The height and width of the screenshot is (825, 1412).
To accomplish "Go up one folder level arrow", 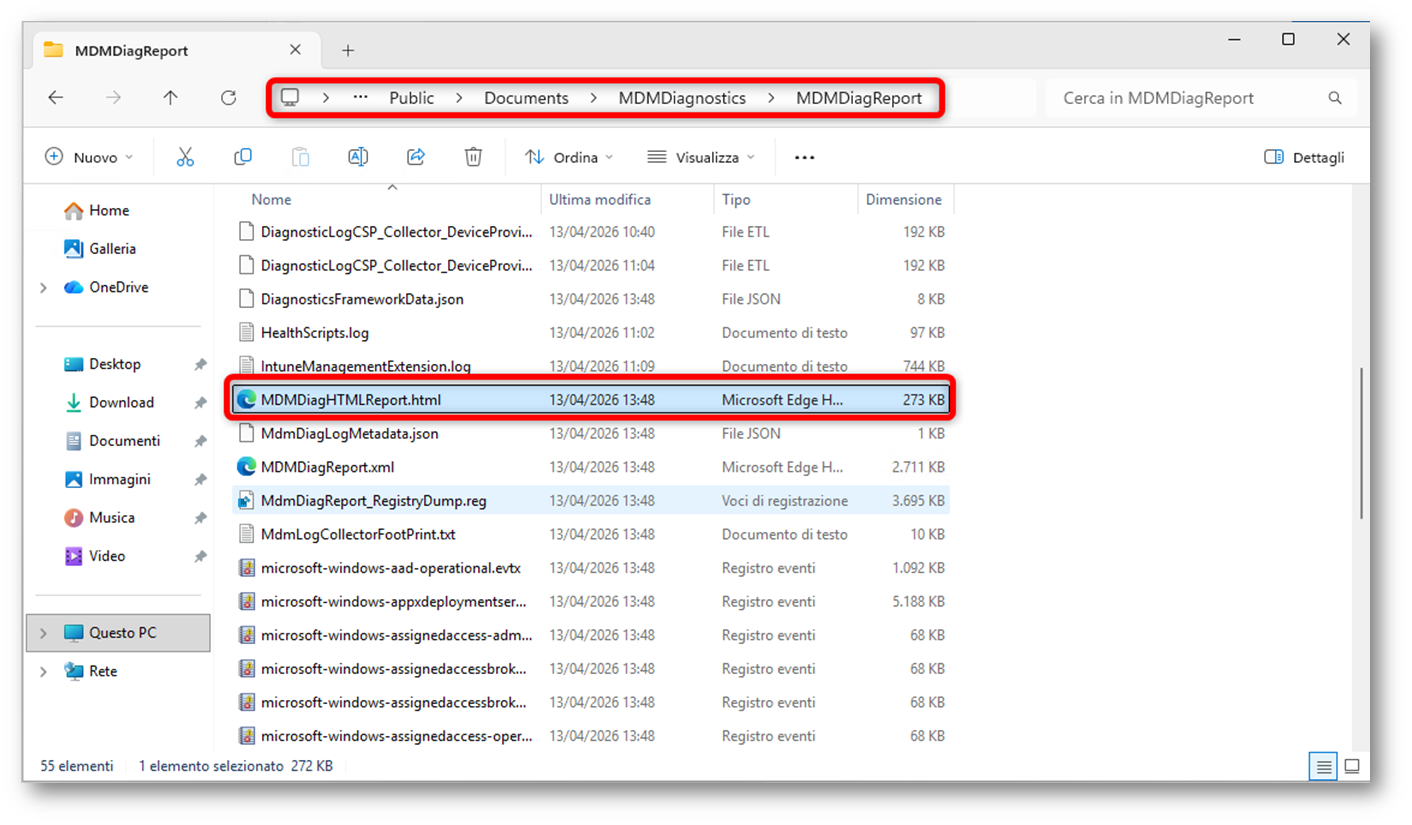I will [x=170, y=98].
